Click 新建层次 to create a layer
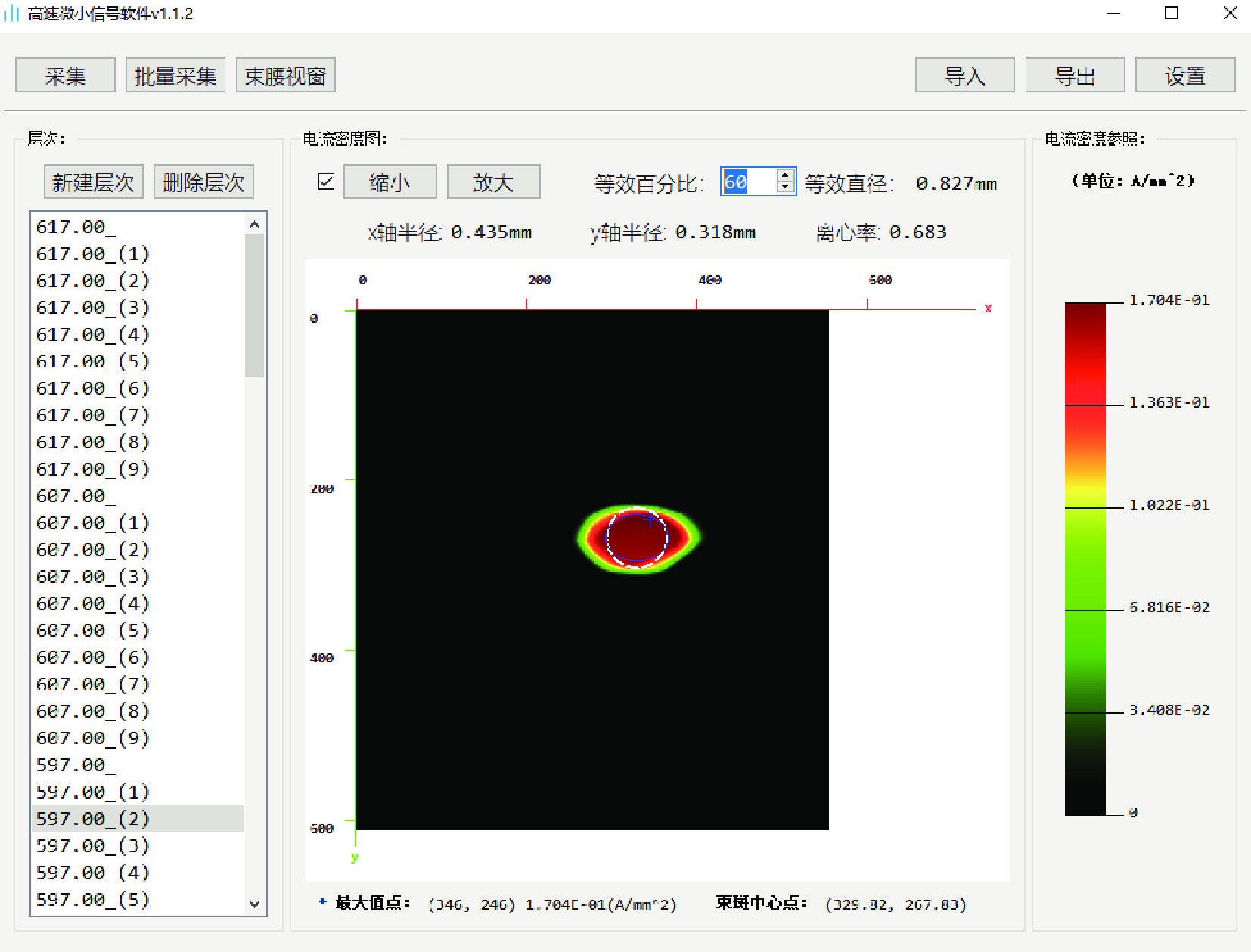The width and height of the screenshot is (1251, 952). (93, 181)
